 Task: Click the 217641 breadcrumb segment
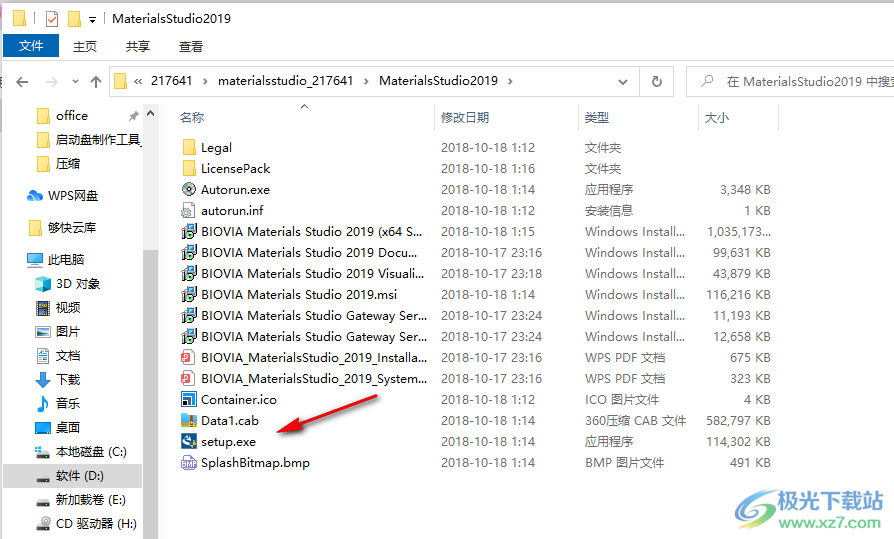[171, 81]
